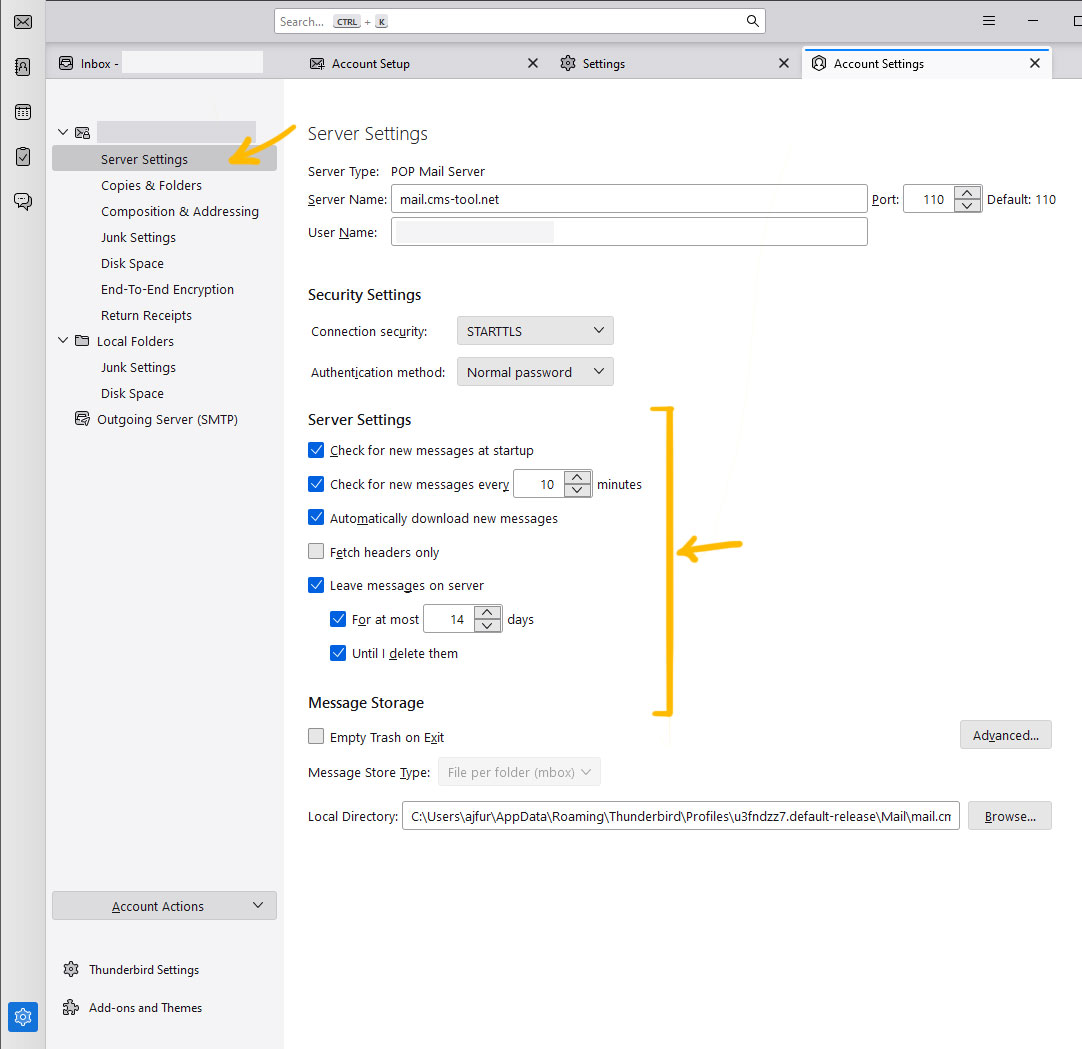This screenshot has width=1082, height=1049.
Task: Open the Address Book space
Action: 22,67
